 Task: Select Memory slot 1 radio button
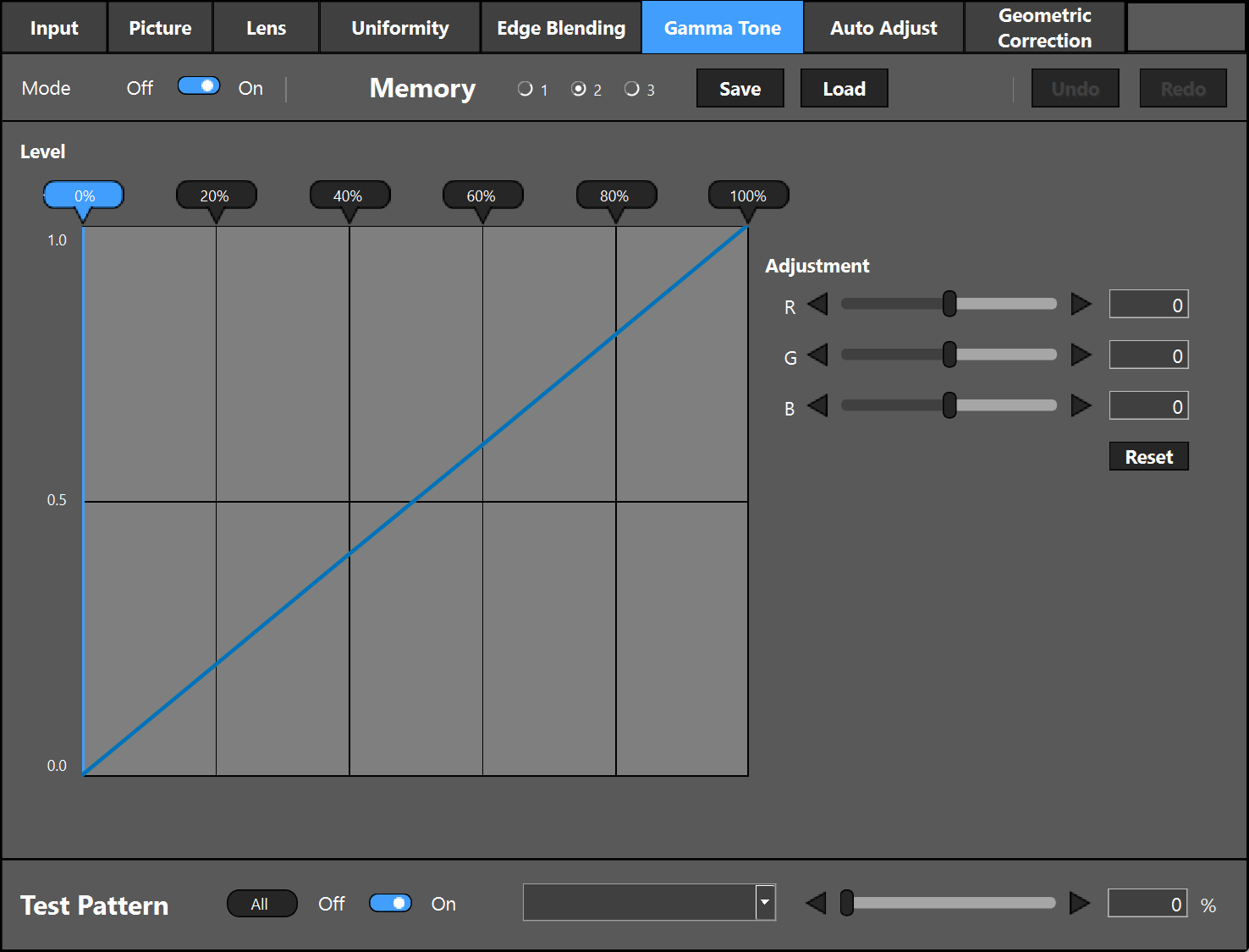tap(525, 89)
